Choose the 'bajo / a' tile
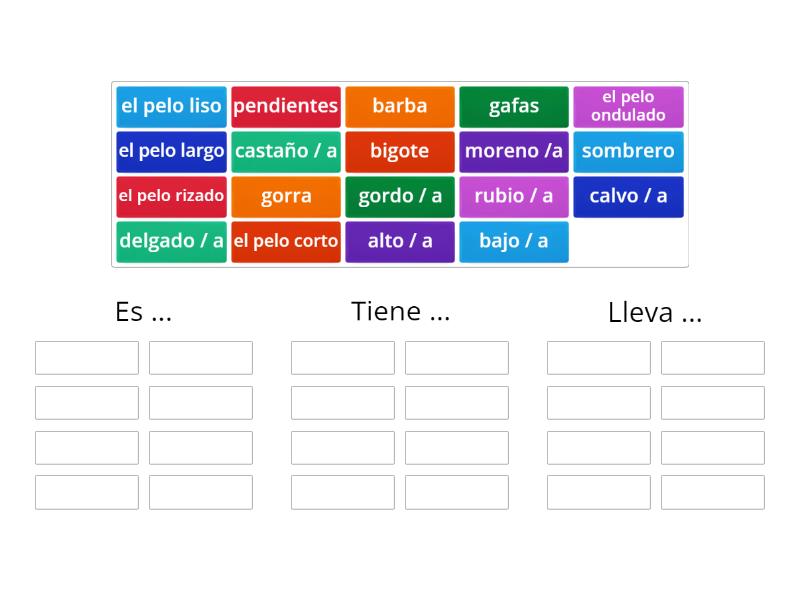Viewport: 800px width, 600px height. [514, 241]
